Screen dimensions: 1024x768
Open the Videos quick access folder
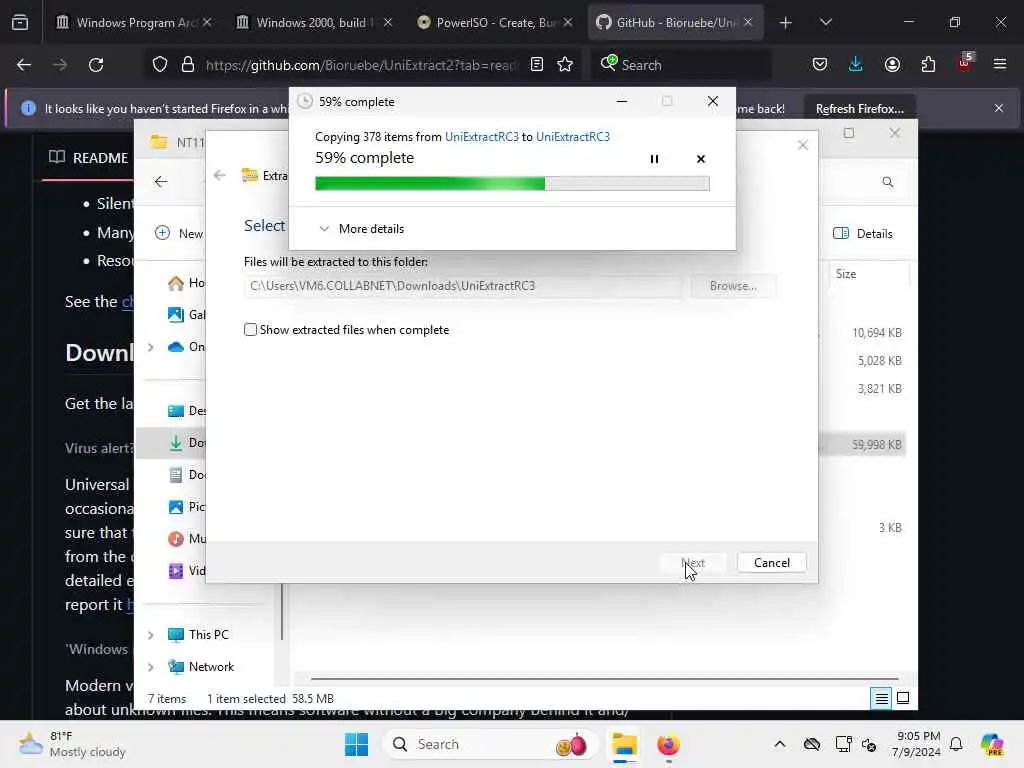pyautogui.click(x=186, y=571)
